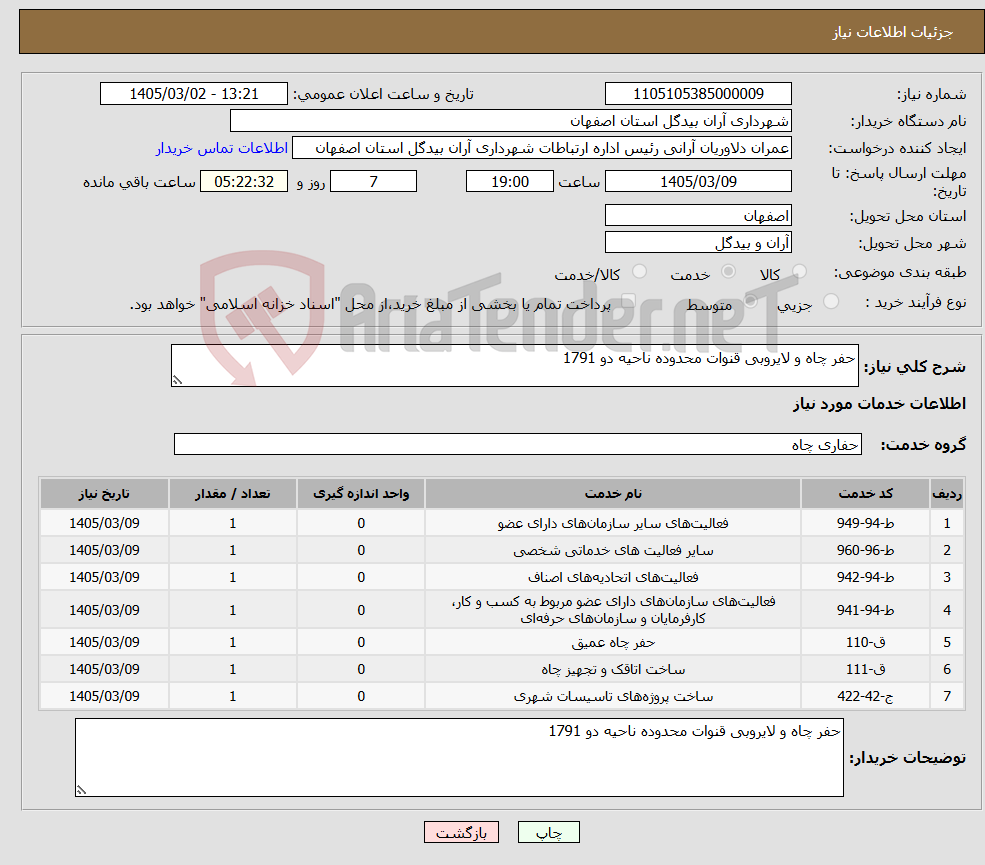
Task: Click the جزئیات اطلاعات نیاز page header
Action: point(892,32)
